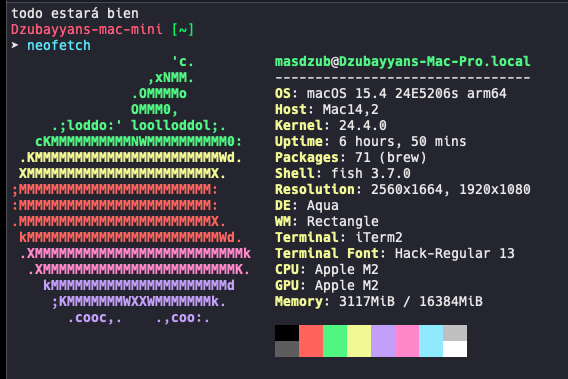Click the 'neofetch' command text
The height and width of the screenshot is (379, 568).
click(x=59, y=45)
